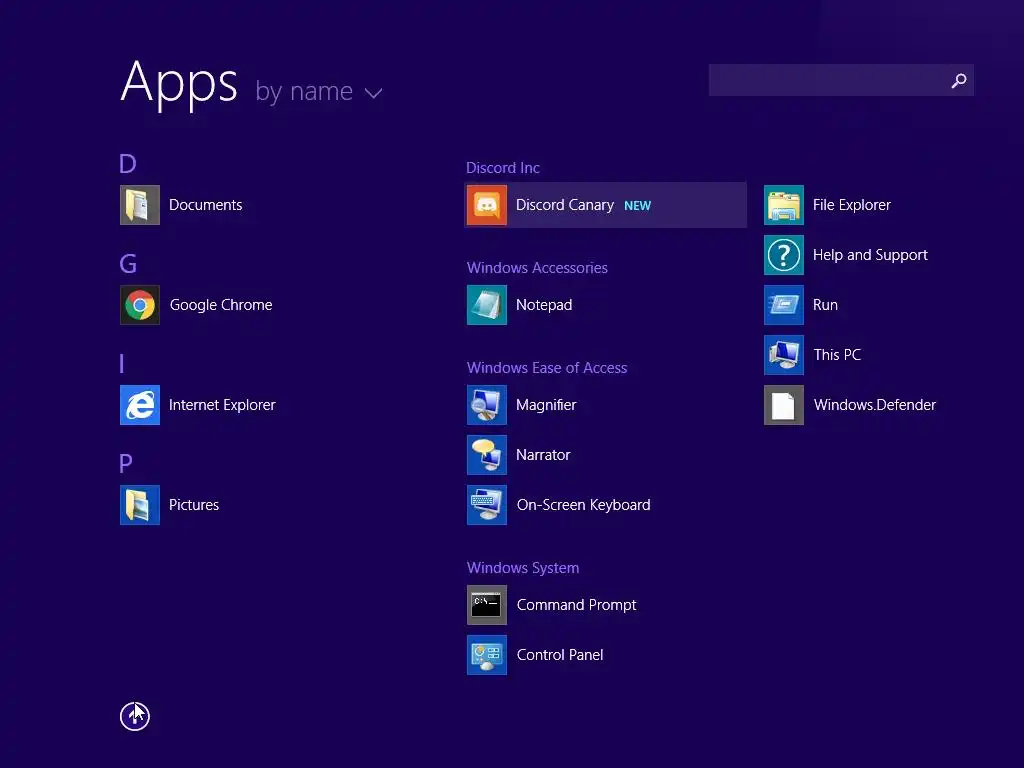Open the Pictures folder icon
This screenshot has height=768, width=1024.
140,505
